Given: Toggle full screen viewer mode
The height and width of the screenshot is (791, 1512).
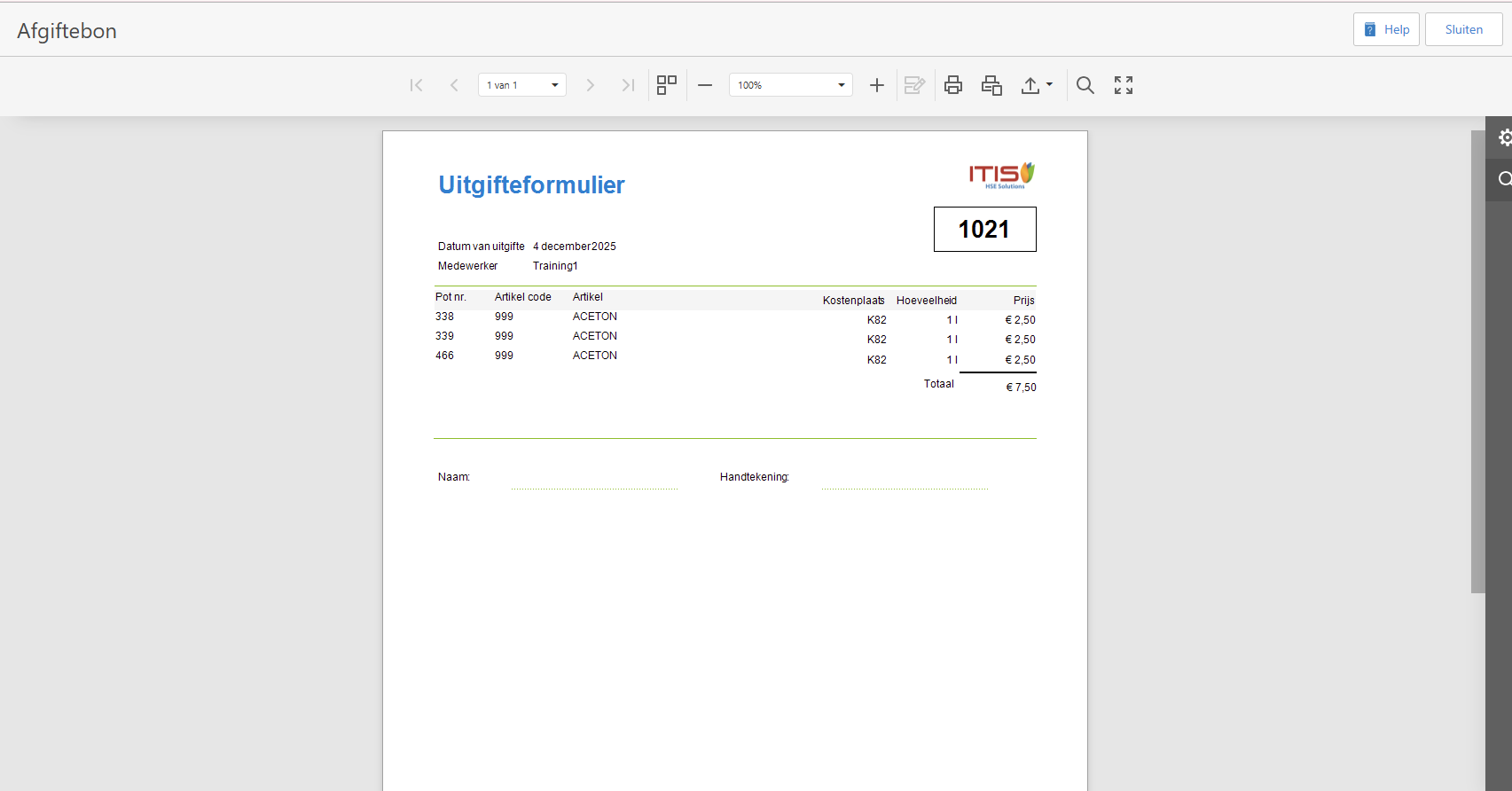Looking at the screenshot, I should (x=1124, y=85).
